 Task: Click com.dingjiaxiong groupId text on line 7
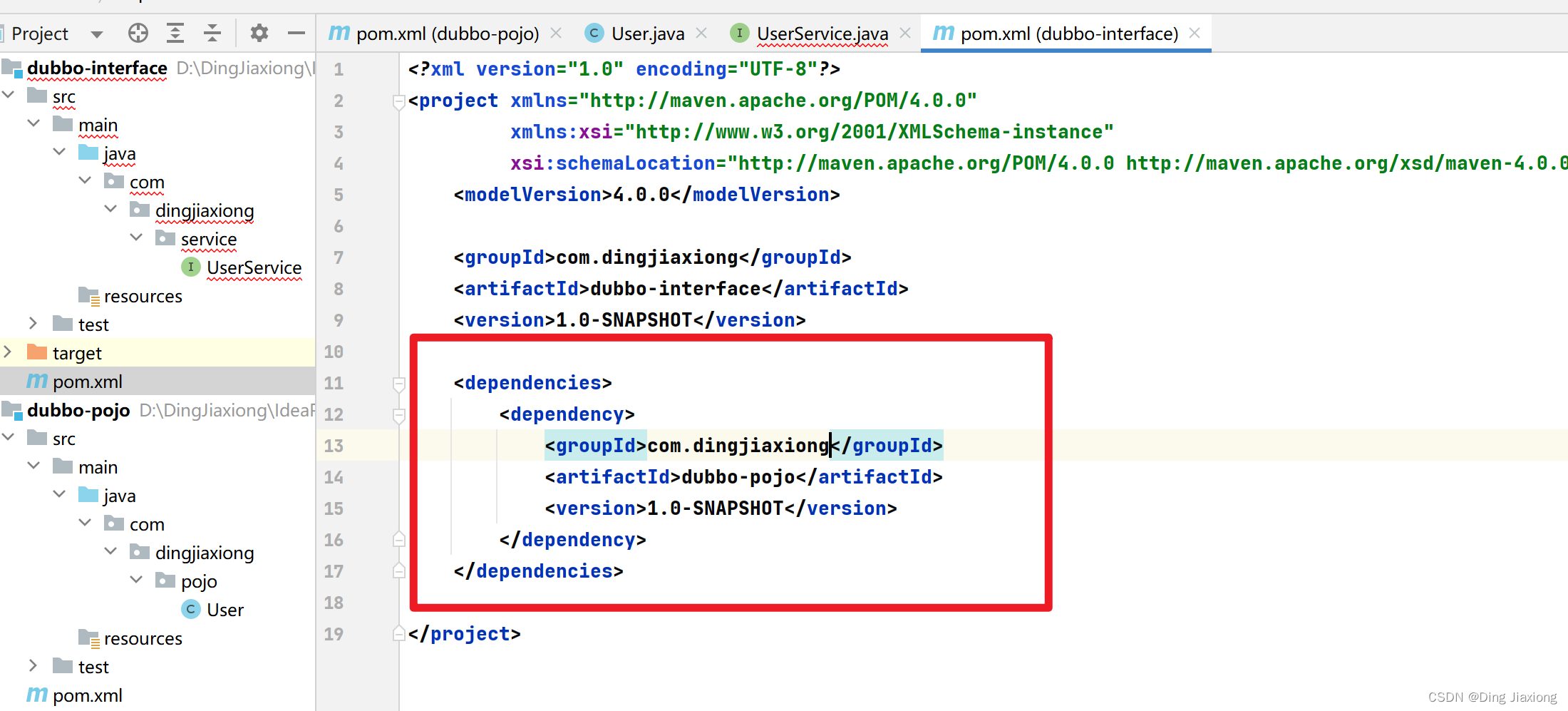pos(647,257)
